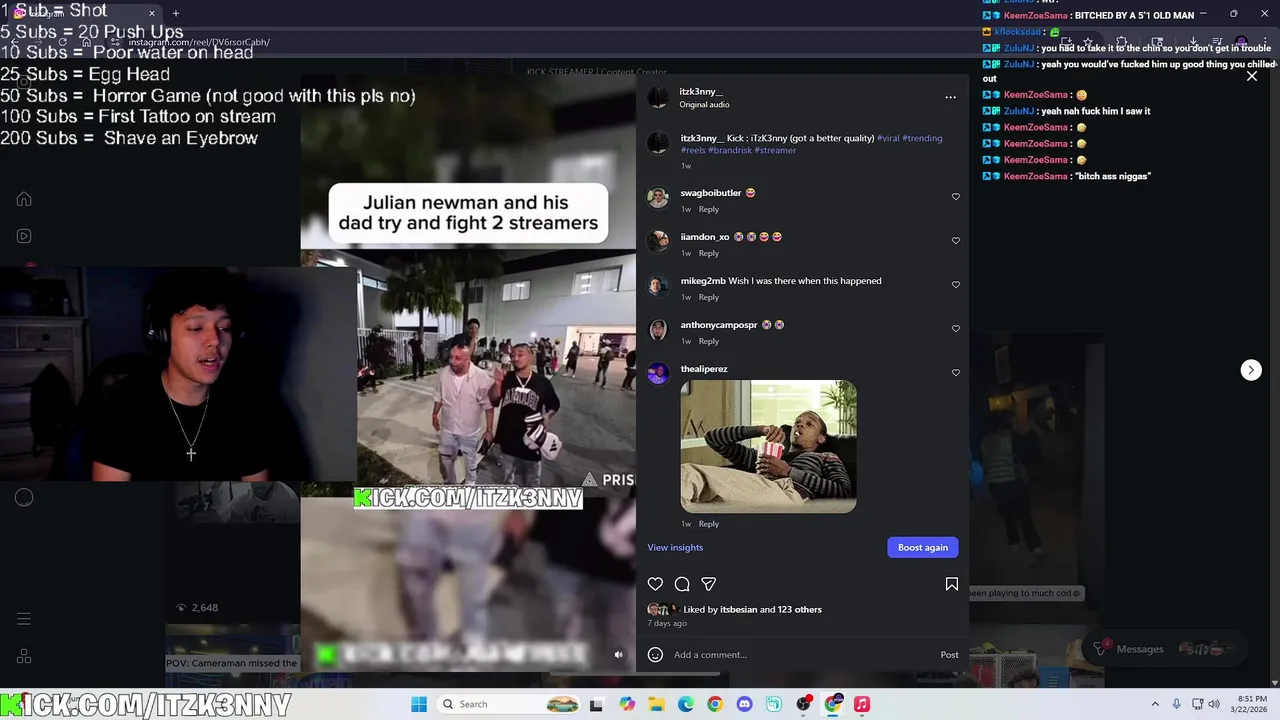
Task: Click browser address bar URL
Action: pyautogui.click(x=199, y=42)
